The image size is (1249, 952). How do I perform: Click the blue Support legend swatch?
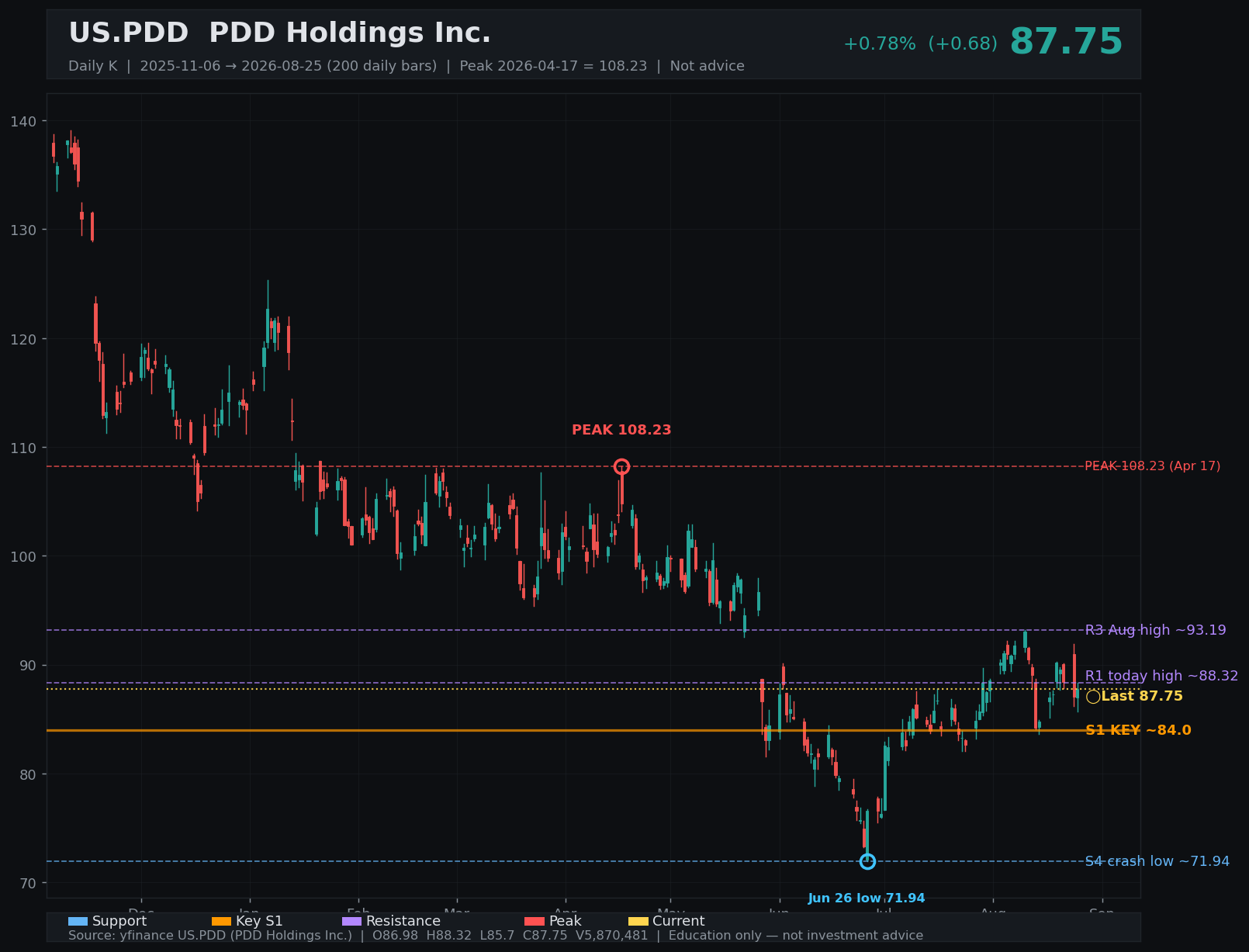78,921
